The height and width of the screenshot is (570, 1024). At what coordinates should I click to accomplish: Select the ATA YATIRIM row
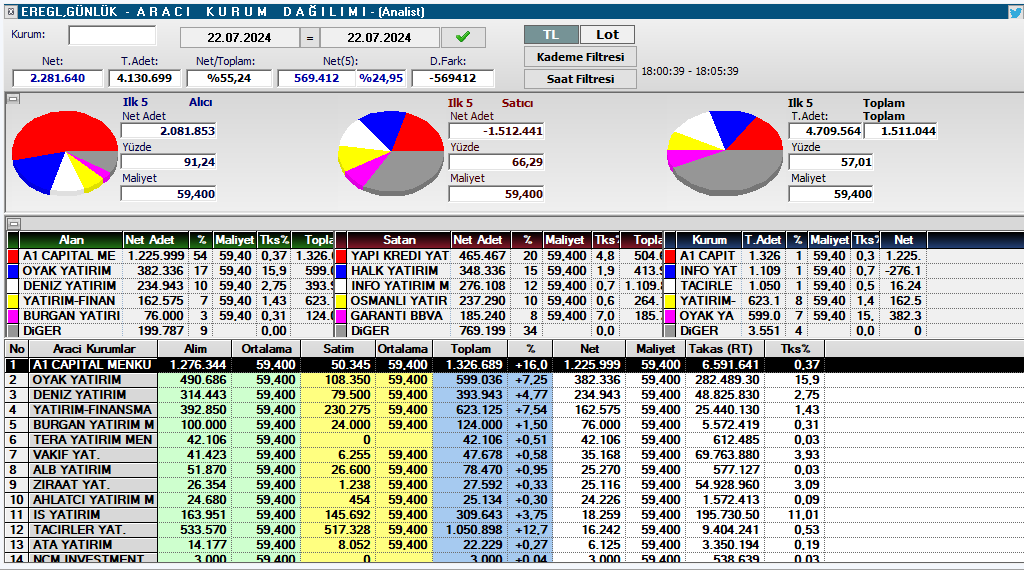(x=513, y=545)
